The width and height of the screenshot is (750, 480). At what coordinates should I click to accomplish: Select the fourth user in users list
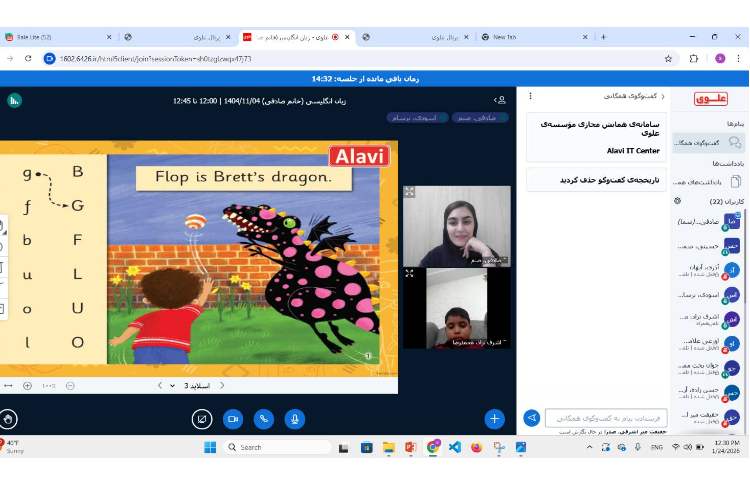[x=708, y=295]
